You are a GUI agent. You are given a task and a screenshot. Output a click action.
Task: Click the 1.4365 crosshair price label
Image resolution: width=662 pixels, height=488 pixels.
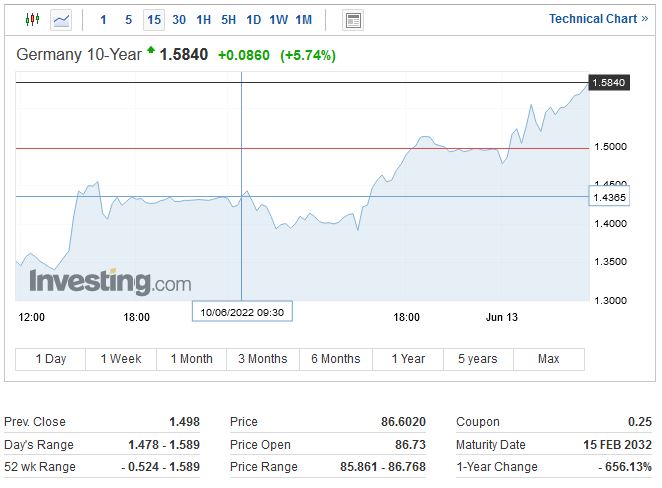[610, 197]
